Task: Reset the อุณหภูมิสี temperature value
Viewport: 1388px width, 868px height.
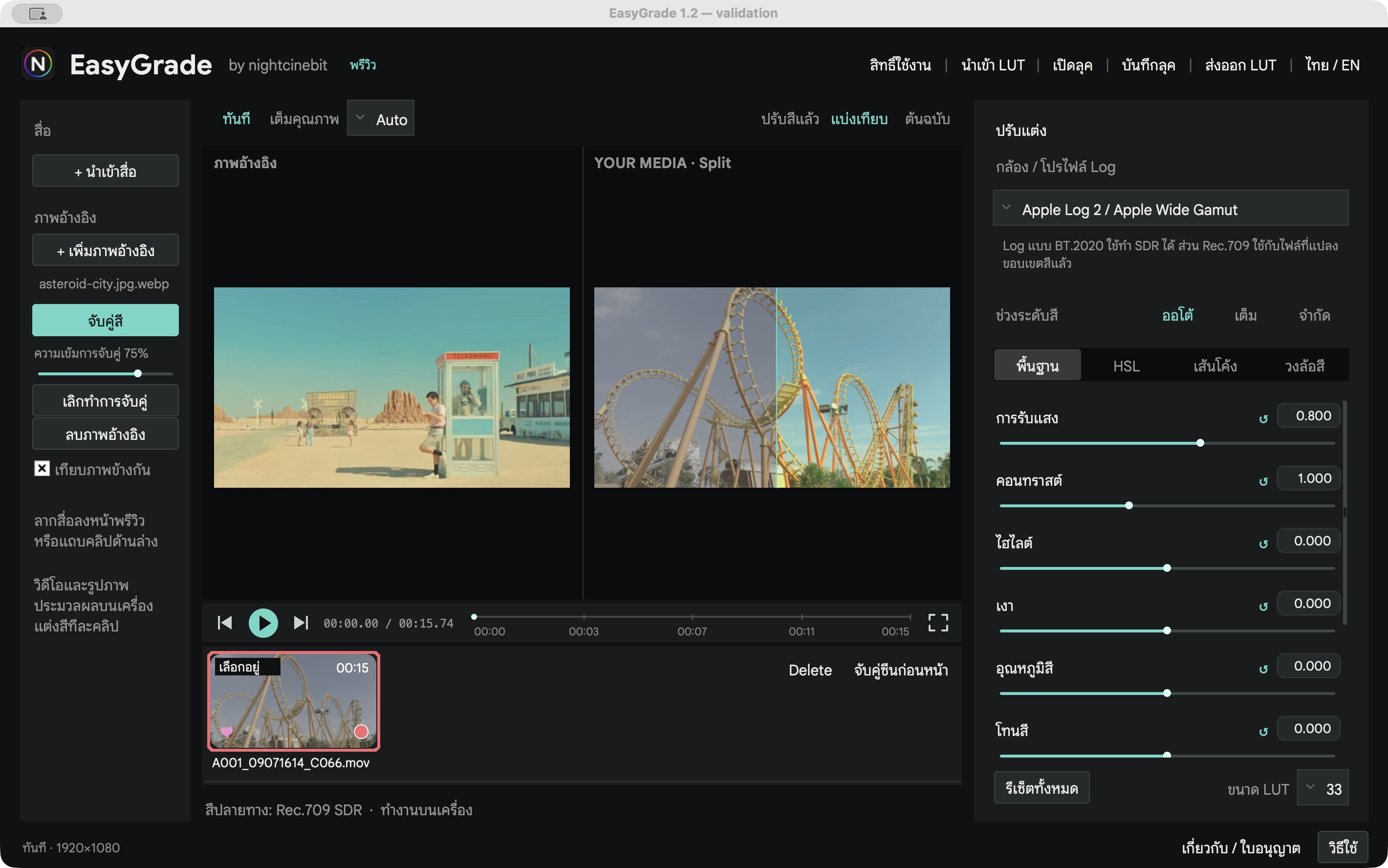Action: pos(1263,670)
